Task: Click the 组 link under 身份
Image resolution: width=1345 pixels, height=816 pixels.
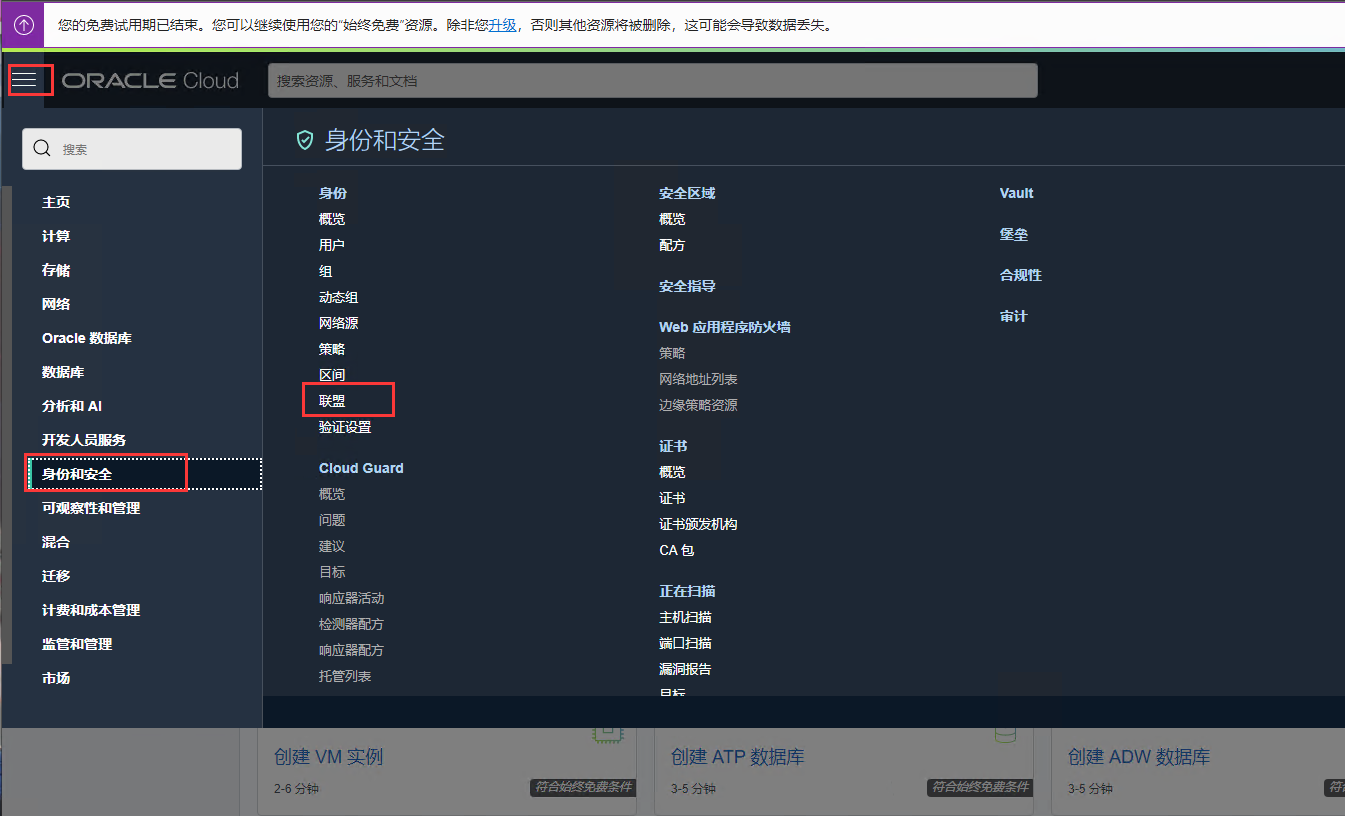Action: [x=326, y=271]
